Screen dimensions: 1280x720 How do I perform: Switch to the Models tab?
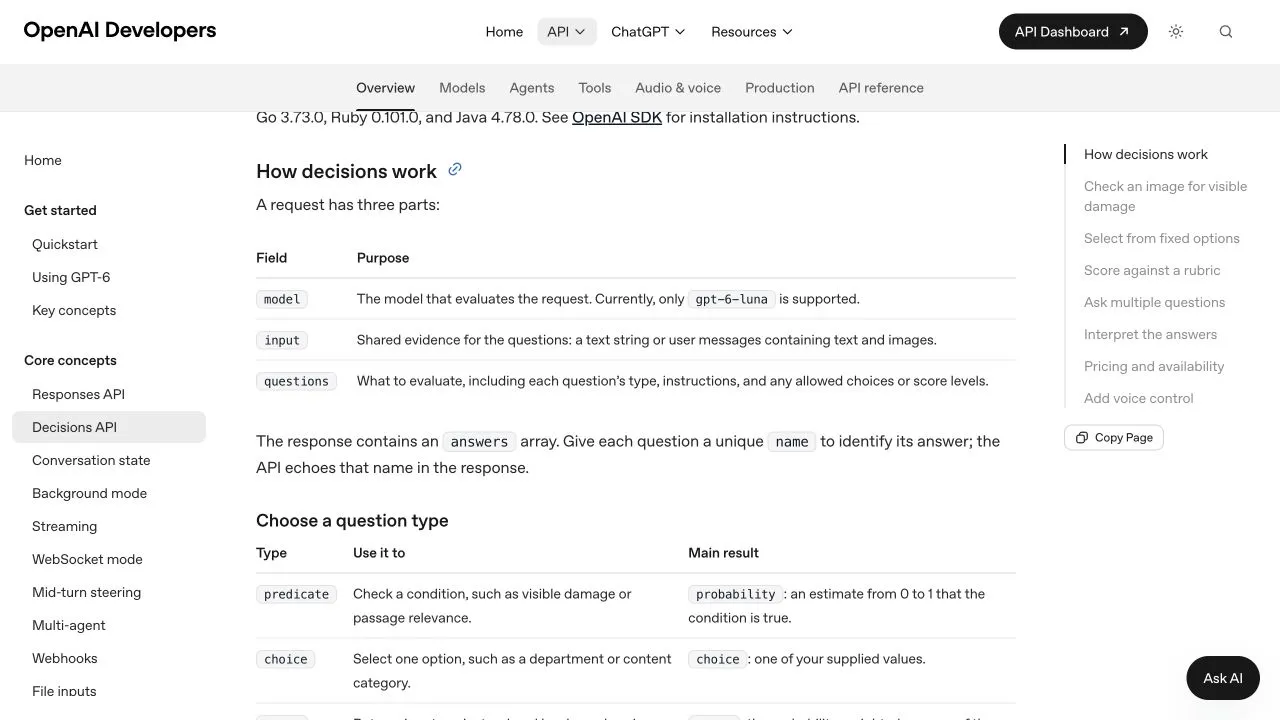pyautogui.click(x=462, y=88)
